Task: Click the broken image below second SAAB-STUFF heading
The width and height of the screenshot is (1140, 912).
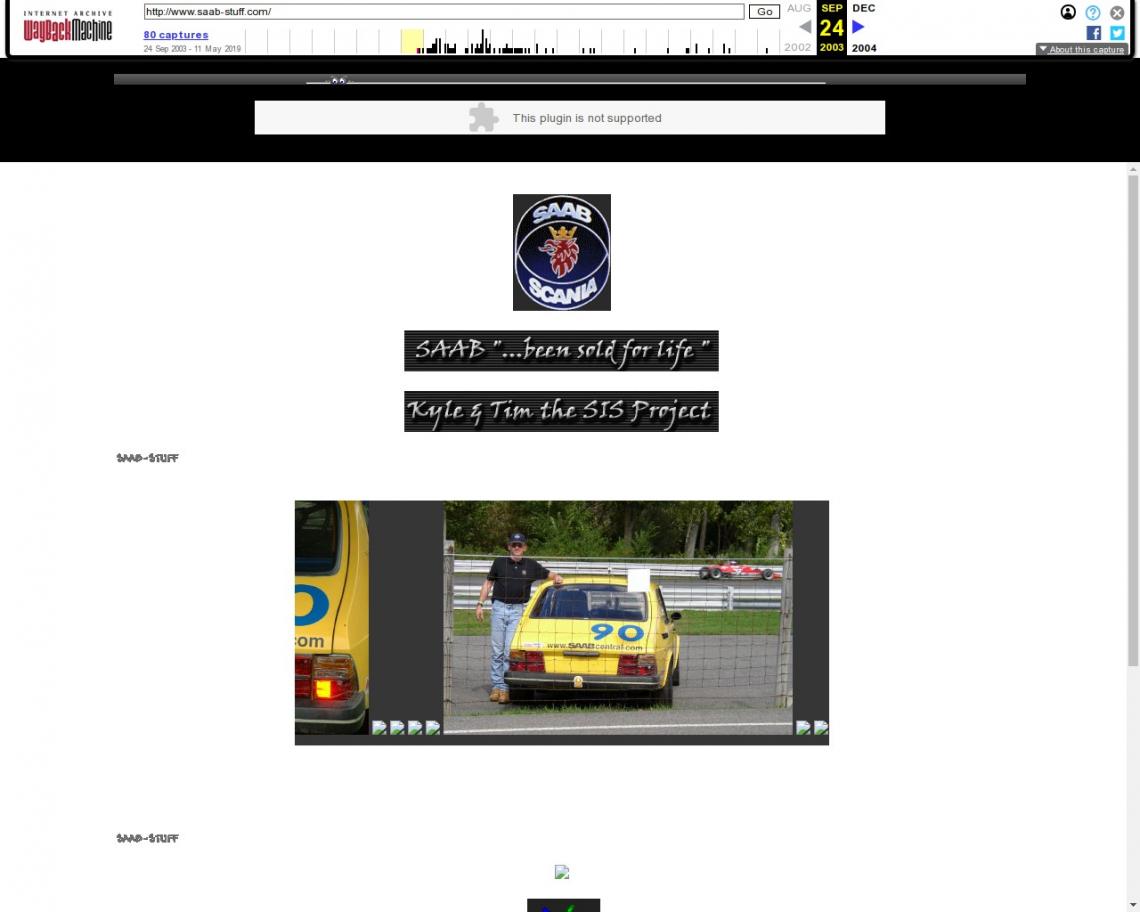Action: coord(561,872)
